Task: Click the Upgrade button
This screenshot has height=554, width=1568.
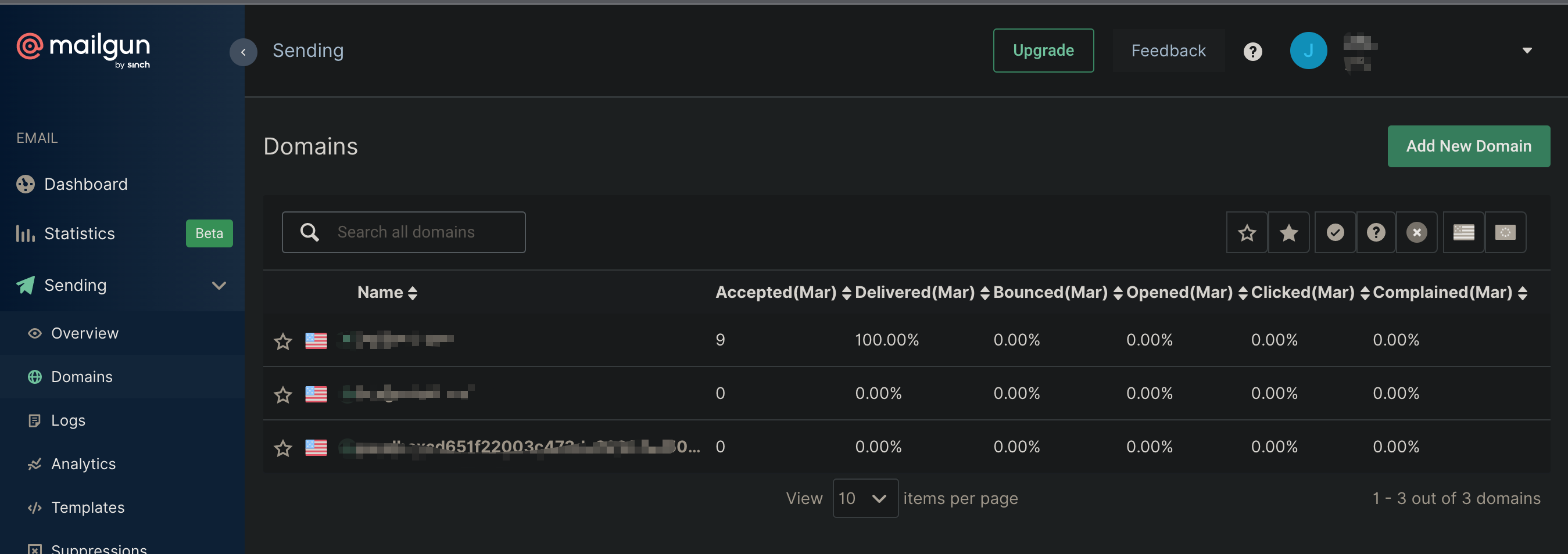Action: click(x=1043, y=51)
